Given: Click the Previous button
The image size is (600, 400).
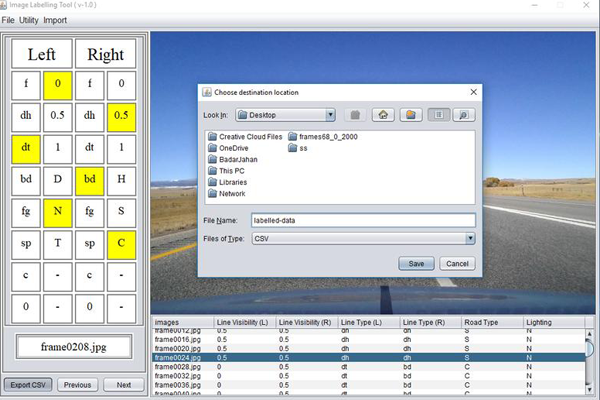Looking at the screenshot, I should point(77,385).
